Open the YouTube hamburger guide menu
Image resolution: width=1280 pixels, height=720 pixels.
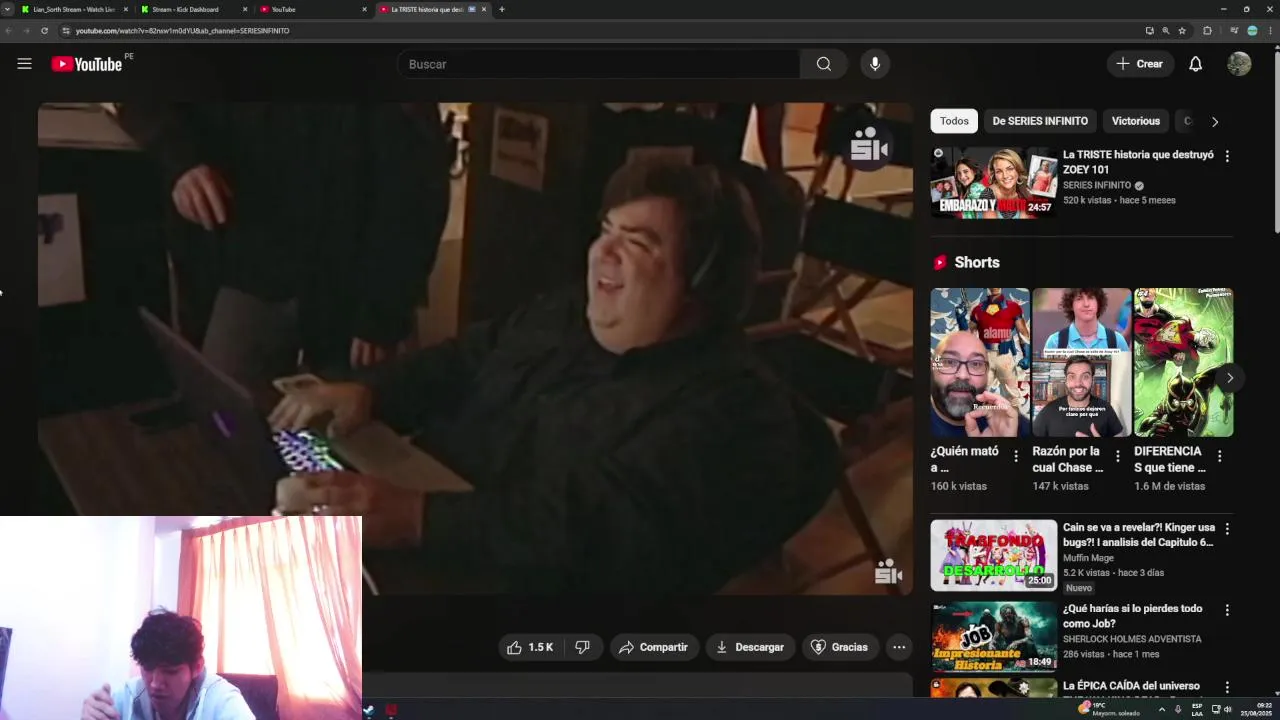point(24,64)
